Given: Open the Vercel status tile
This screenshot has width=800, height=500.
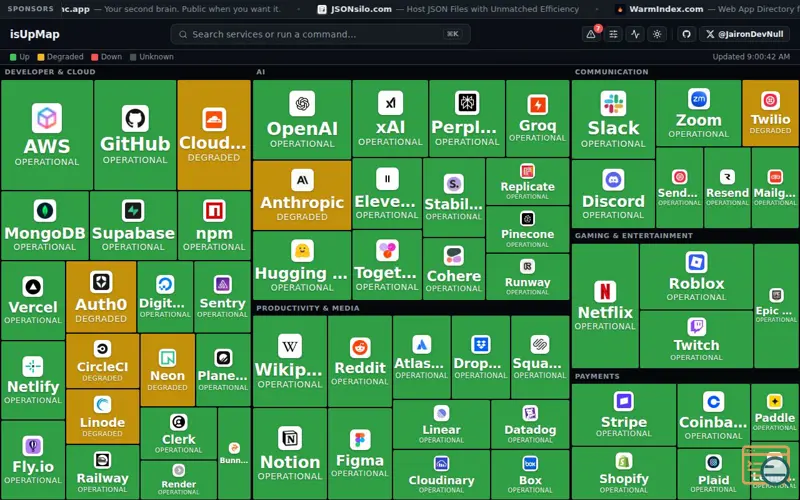Looking at the screenshot, I should pyautogui.click(x=33, y=301).
